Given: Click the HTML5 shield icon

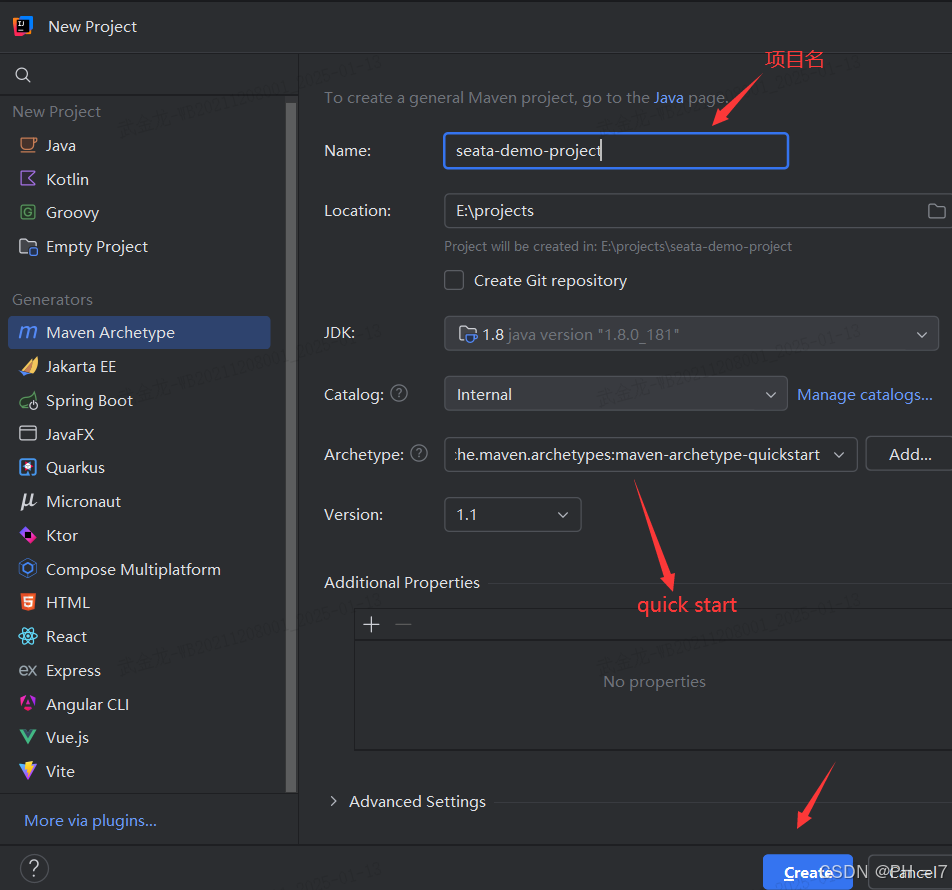Looking at the screenshot, I should (x=28, y=602).
